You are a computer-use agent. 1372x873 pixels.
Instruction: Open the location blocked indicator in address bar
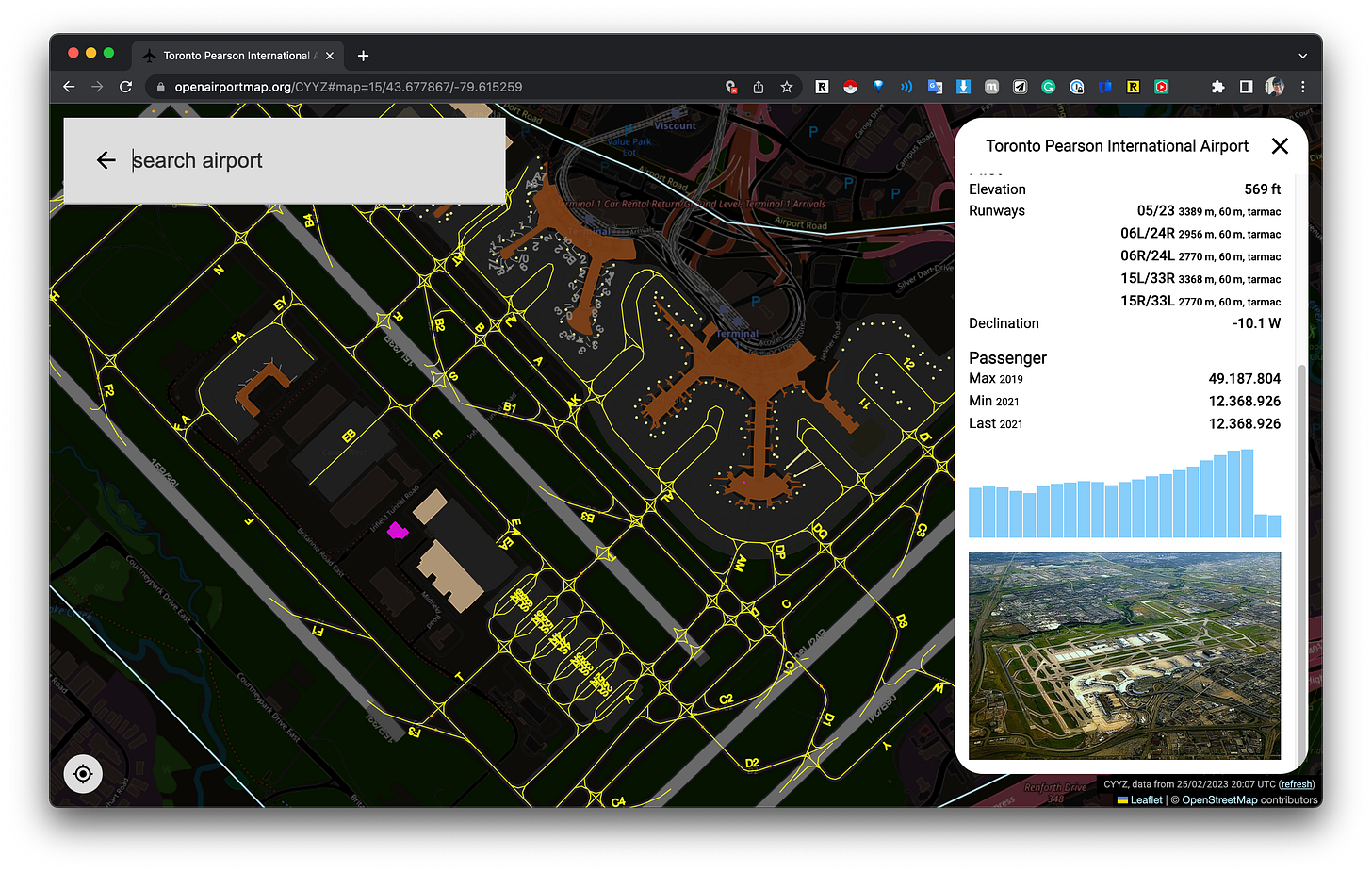[x=730, y=87]
